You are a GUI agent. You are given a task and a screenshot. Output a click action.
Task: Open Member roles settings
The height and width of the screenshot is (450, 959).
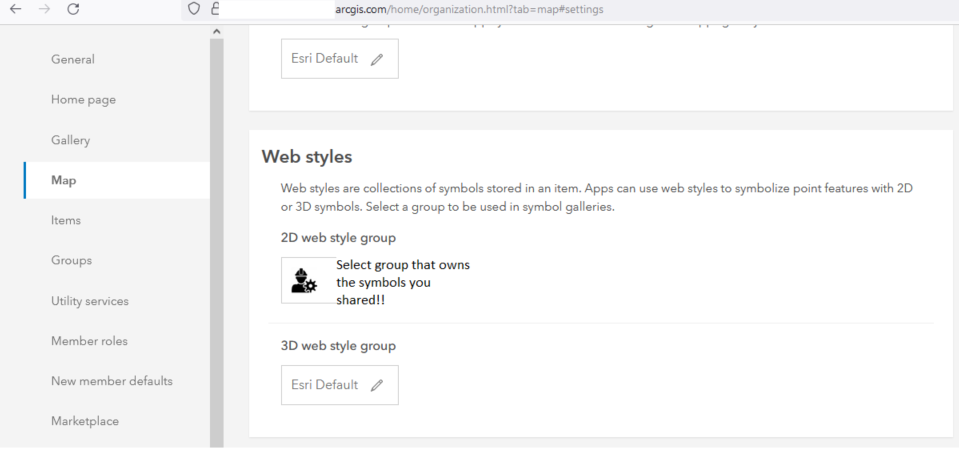tap(89, 341)
